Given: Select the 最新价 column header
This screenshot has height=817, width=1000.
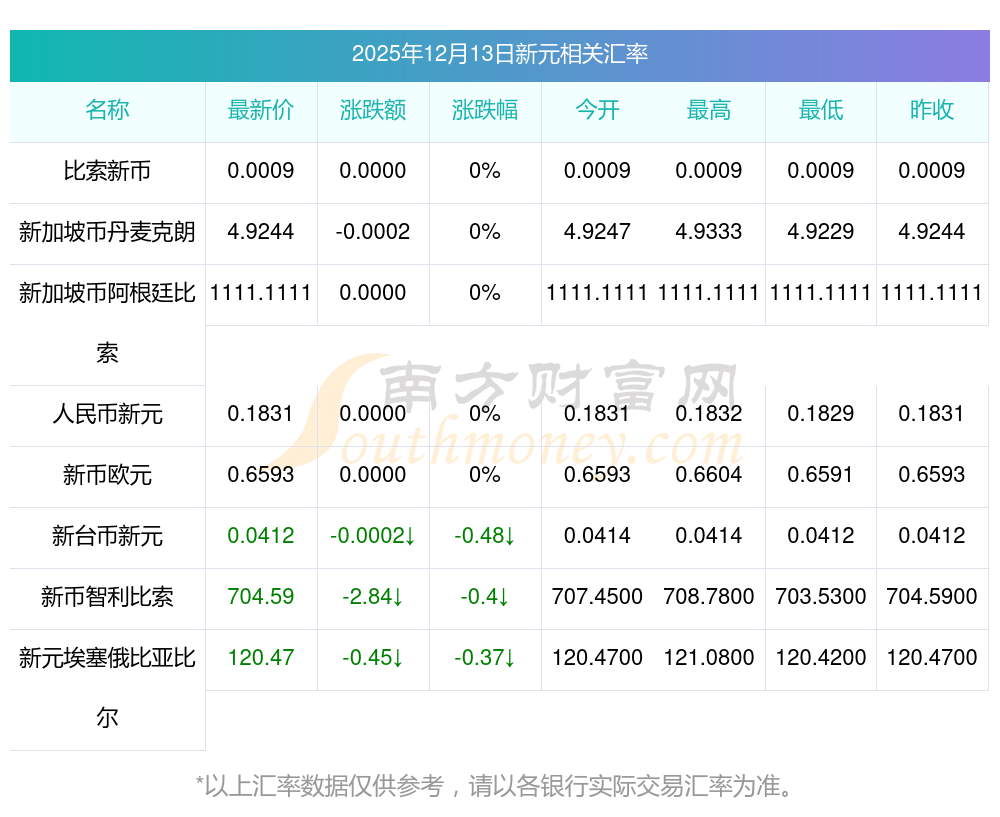Looking at the screenshot, I should click(261, 110).
